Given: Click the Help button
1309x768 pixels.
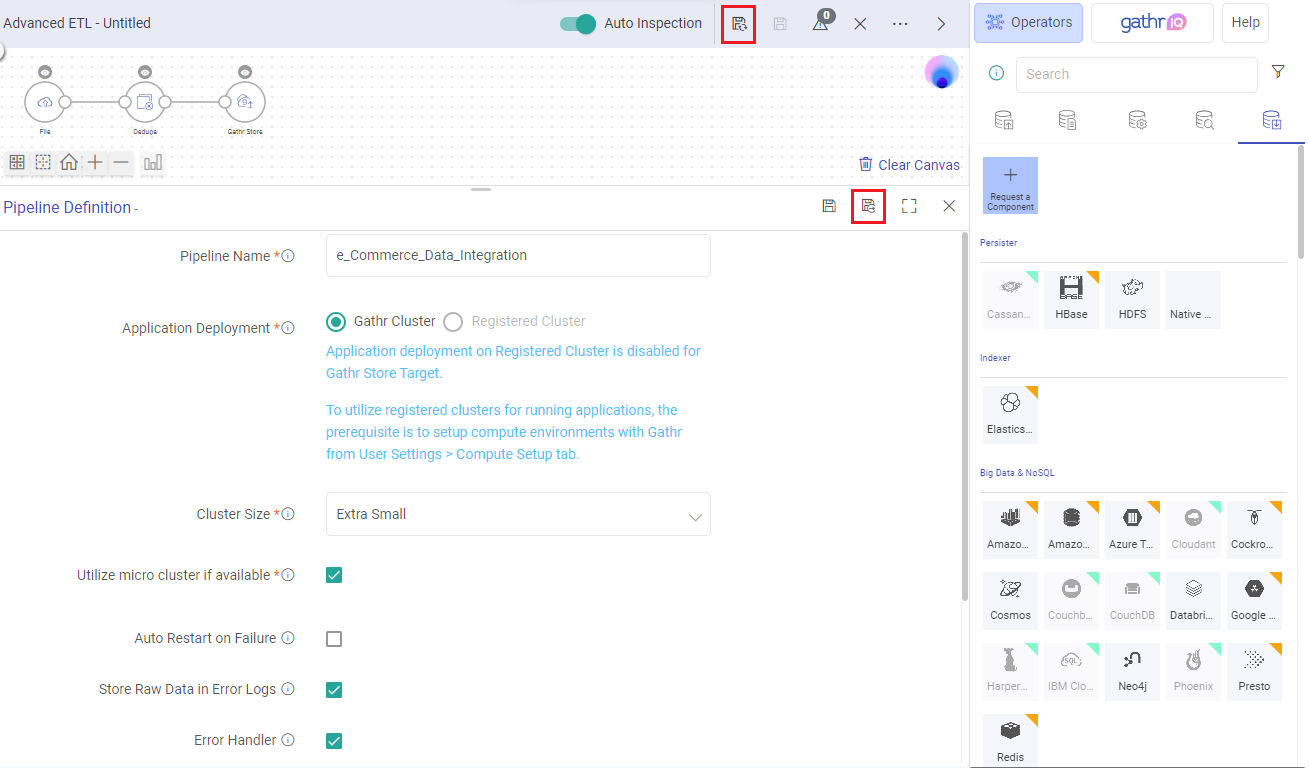Looking at the screenshot, I should point(1245,23).
